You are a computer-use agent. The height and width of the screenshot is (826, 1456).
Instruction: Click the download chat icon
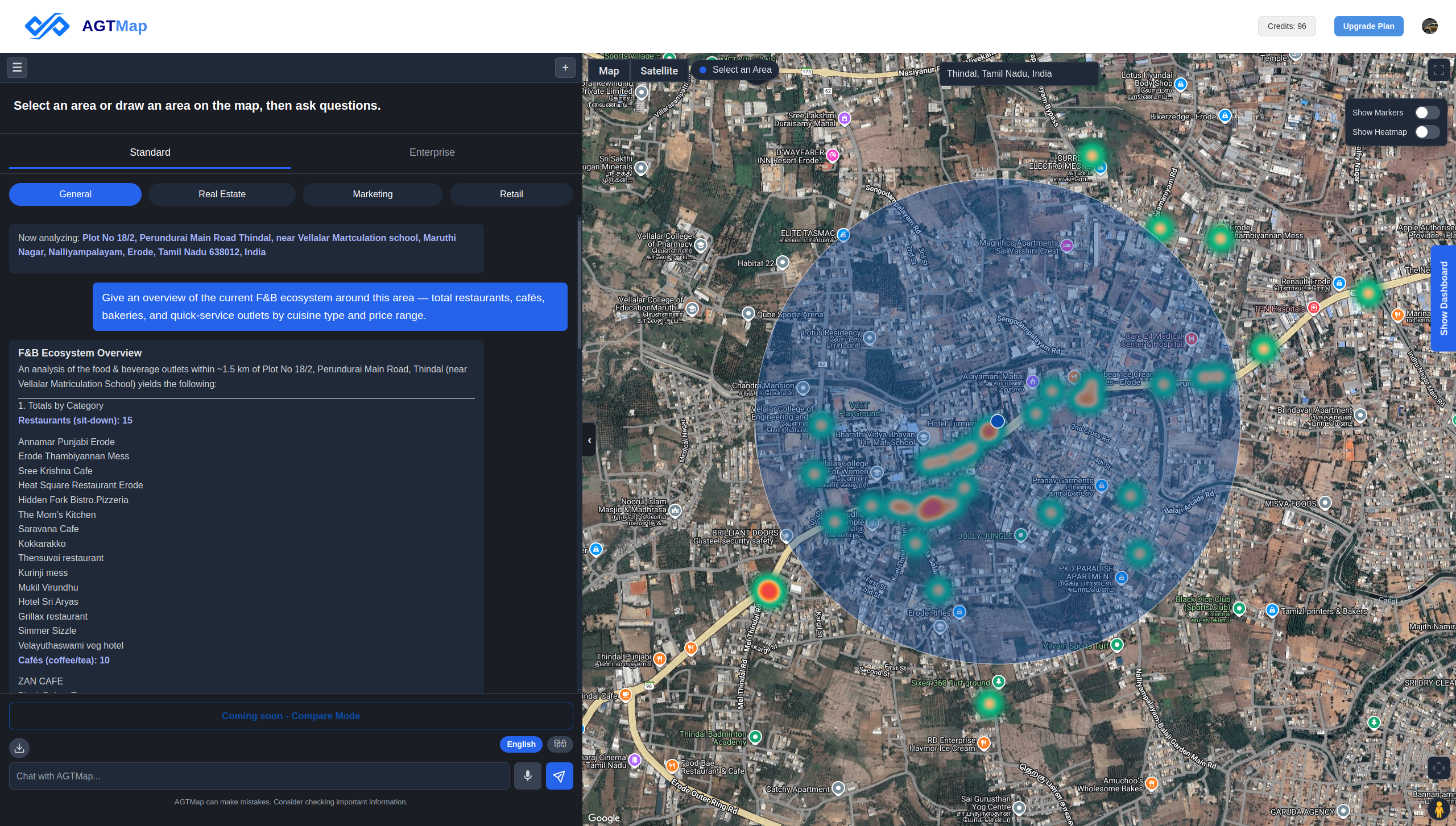[19, 748]
